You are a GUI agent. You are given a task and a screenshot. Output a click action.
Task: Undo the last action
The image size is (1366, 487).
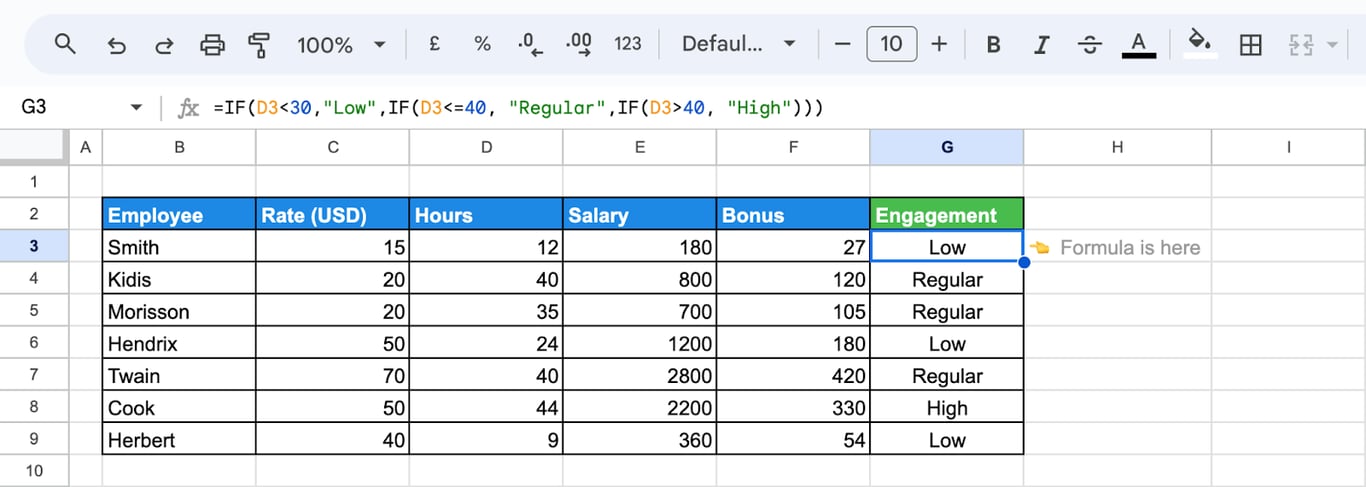[116, 45]
